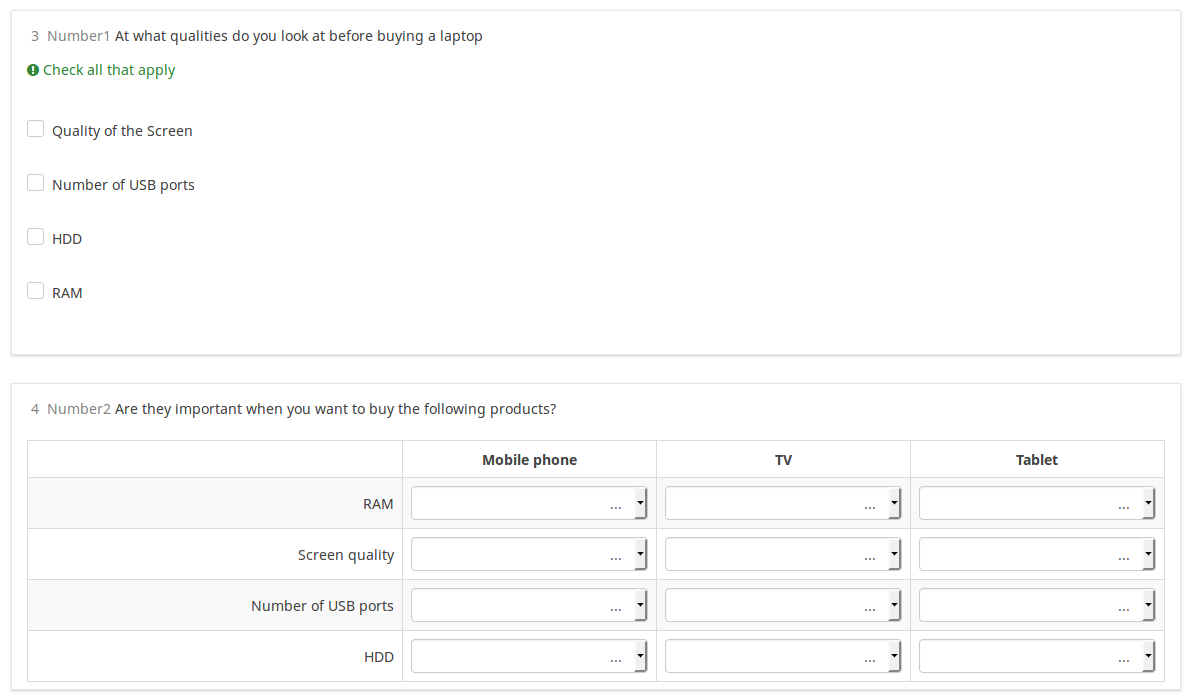Click the Tablet column header
Viewport: 1192px width, 698px height.
(1037, 460)
